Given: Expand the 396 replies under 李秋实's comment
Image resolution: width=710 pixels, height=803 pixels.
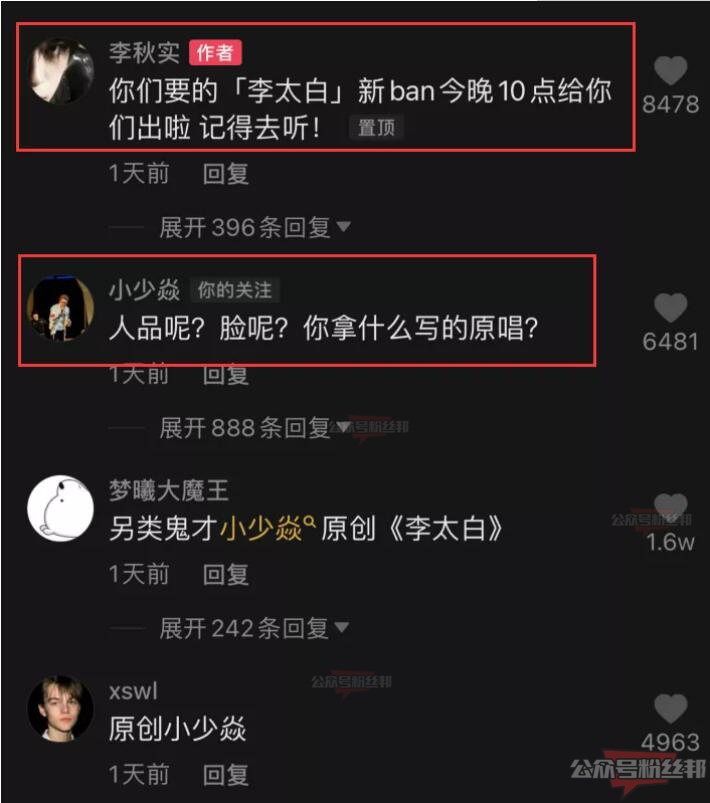Looking at the screenshot, I should click(255, 227).
